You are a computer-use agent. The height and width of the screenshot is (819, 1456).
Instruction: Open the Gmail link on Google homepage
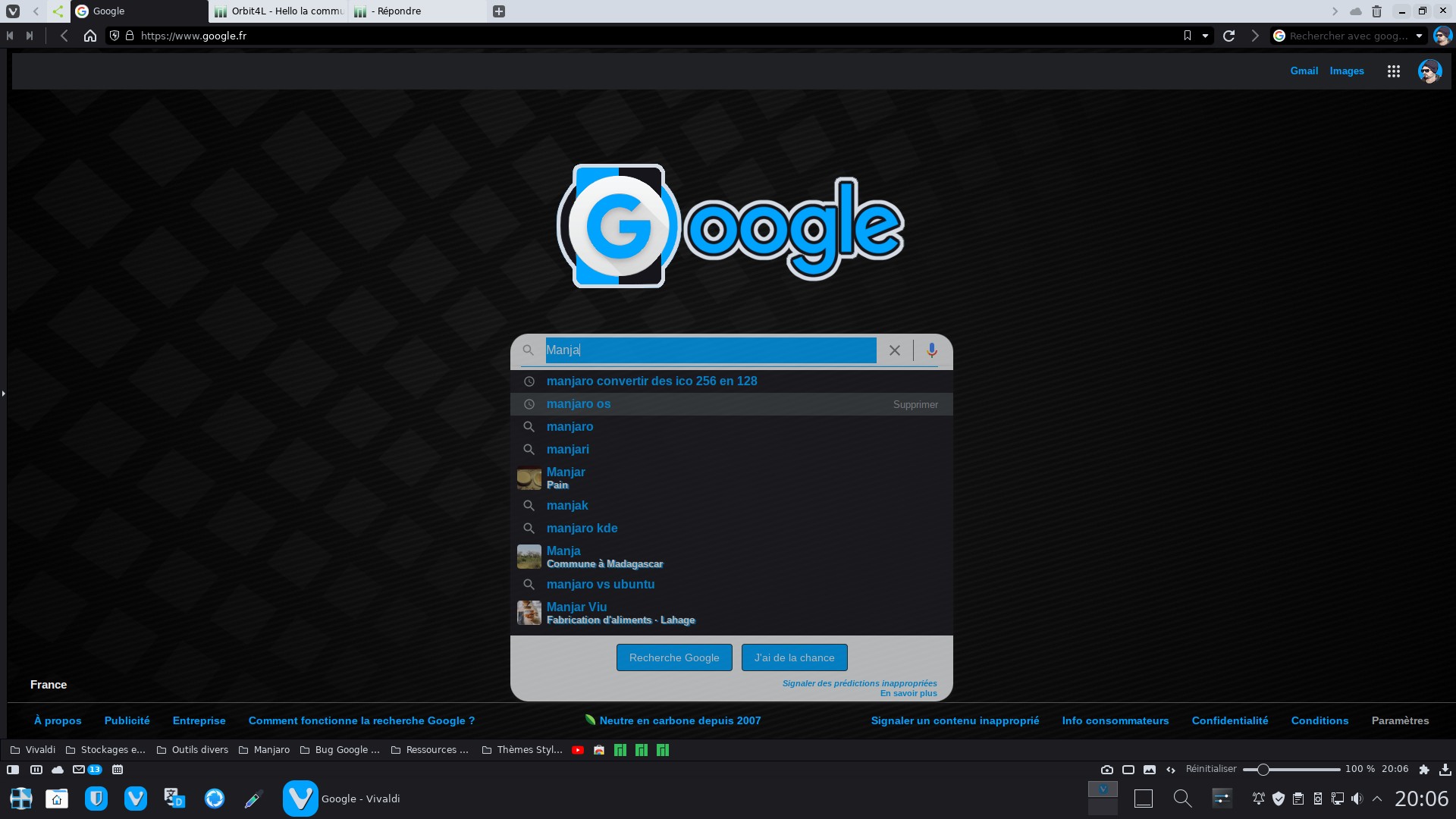[1304, 71]
